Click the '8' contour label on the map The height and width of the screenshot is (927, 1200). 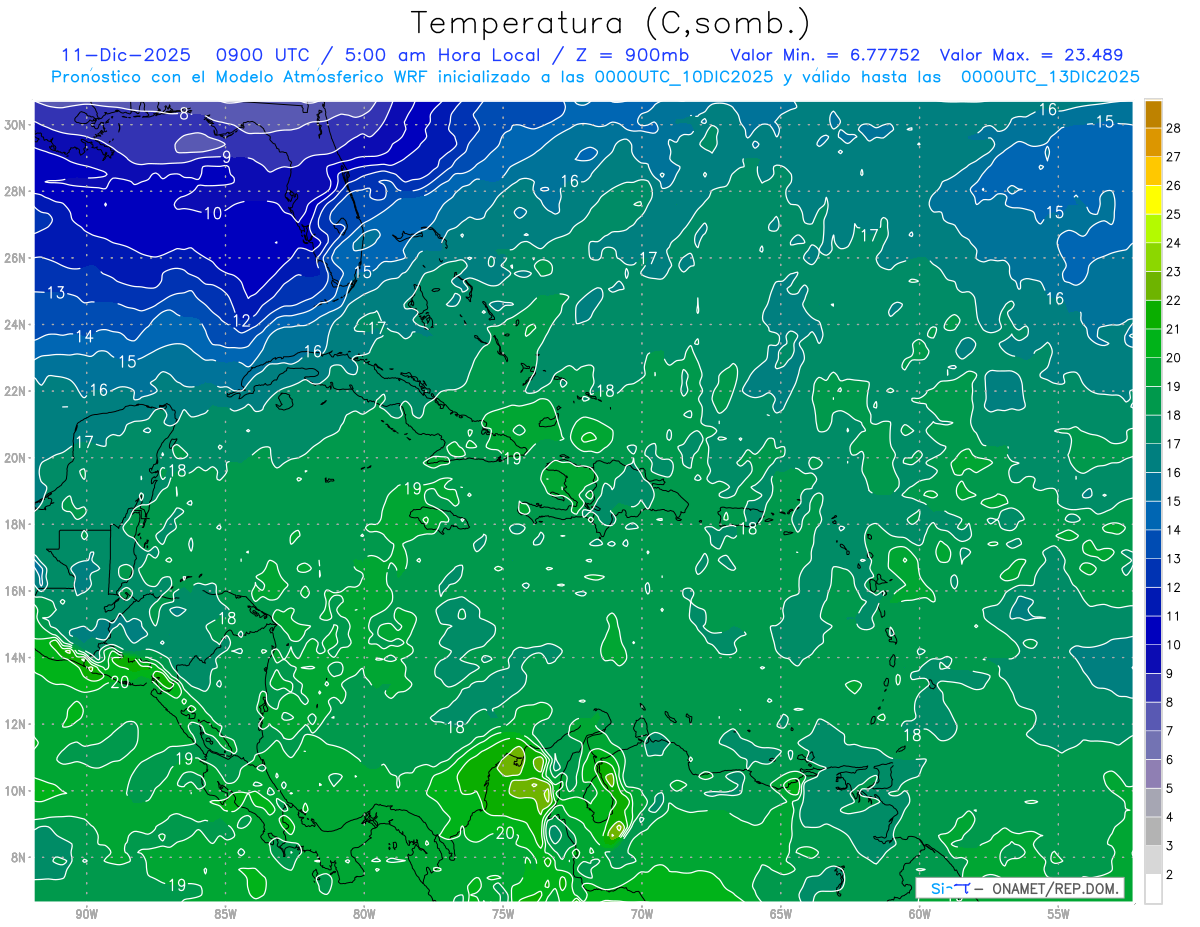[184, 114]
